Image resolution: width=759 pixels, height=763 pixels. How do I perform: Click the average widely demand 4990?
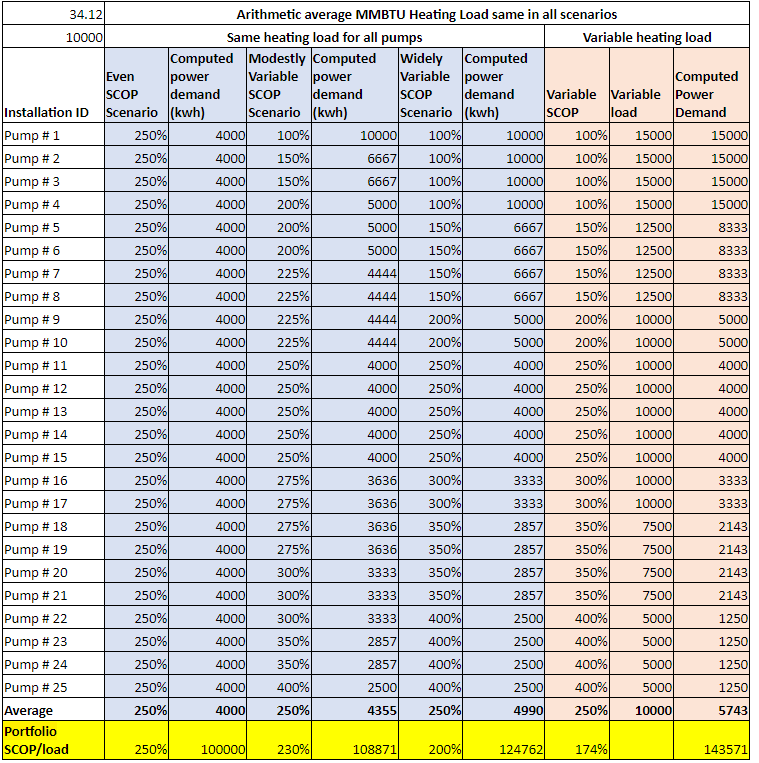[504, 710]
